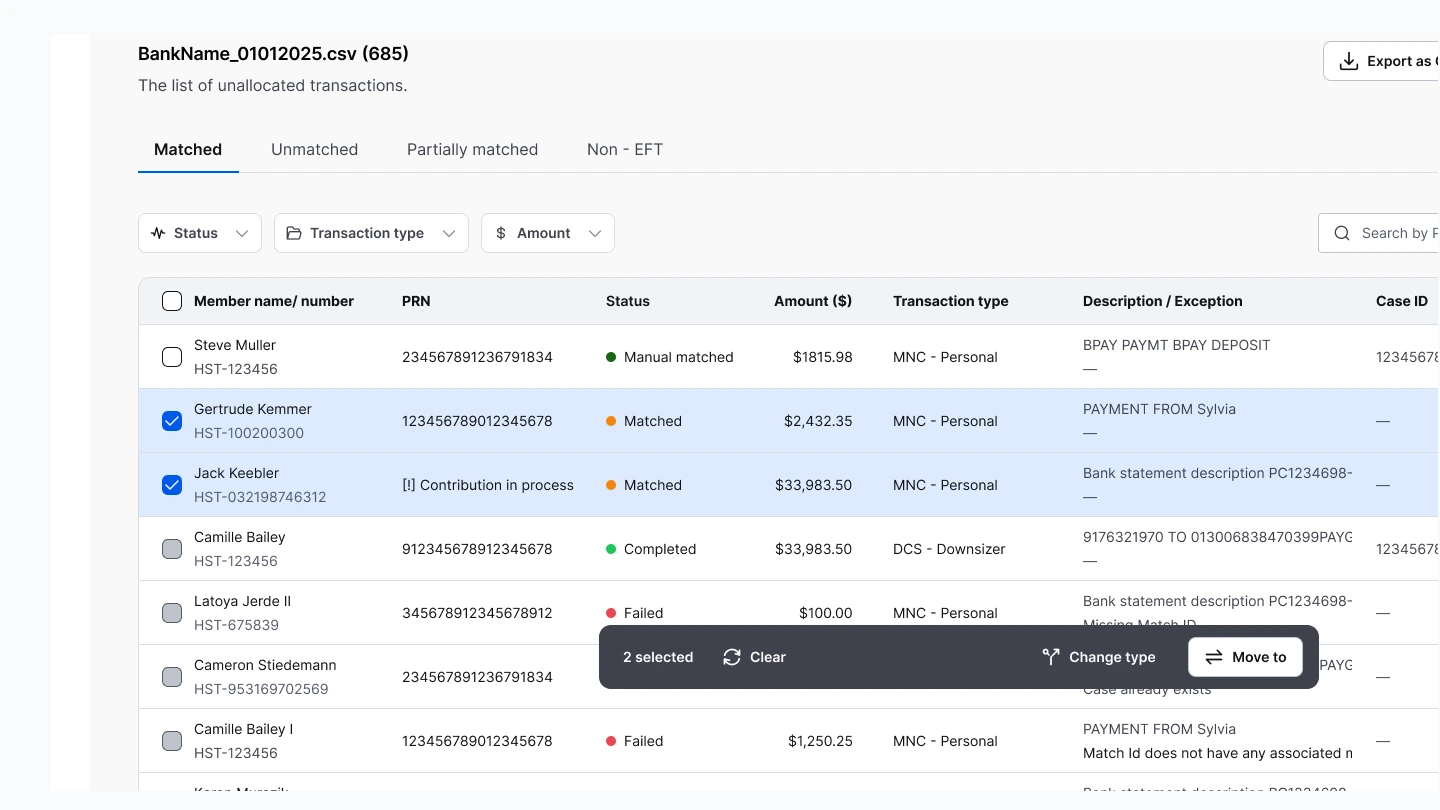Click Matched status in Gertrude Kemmer row
Viewport: 1440px width, 810px height.
[644, 421]
